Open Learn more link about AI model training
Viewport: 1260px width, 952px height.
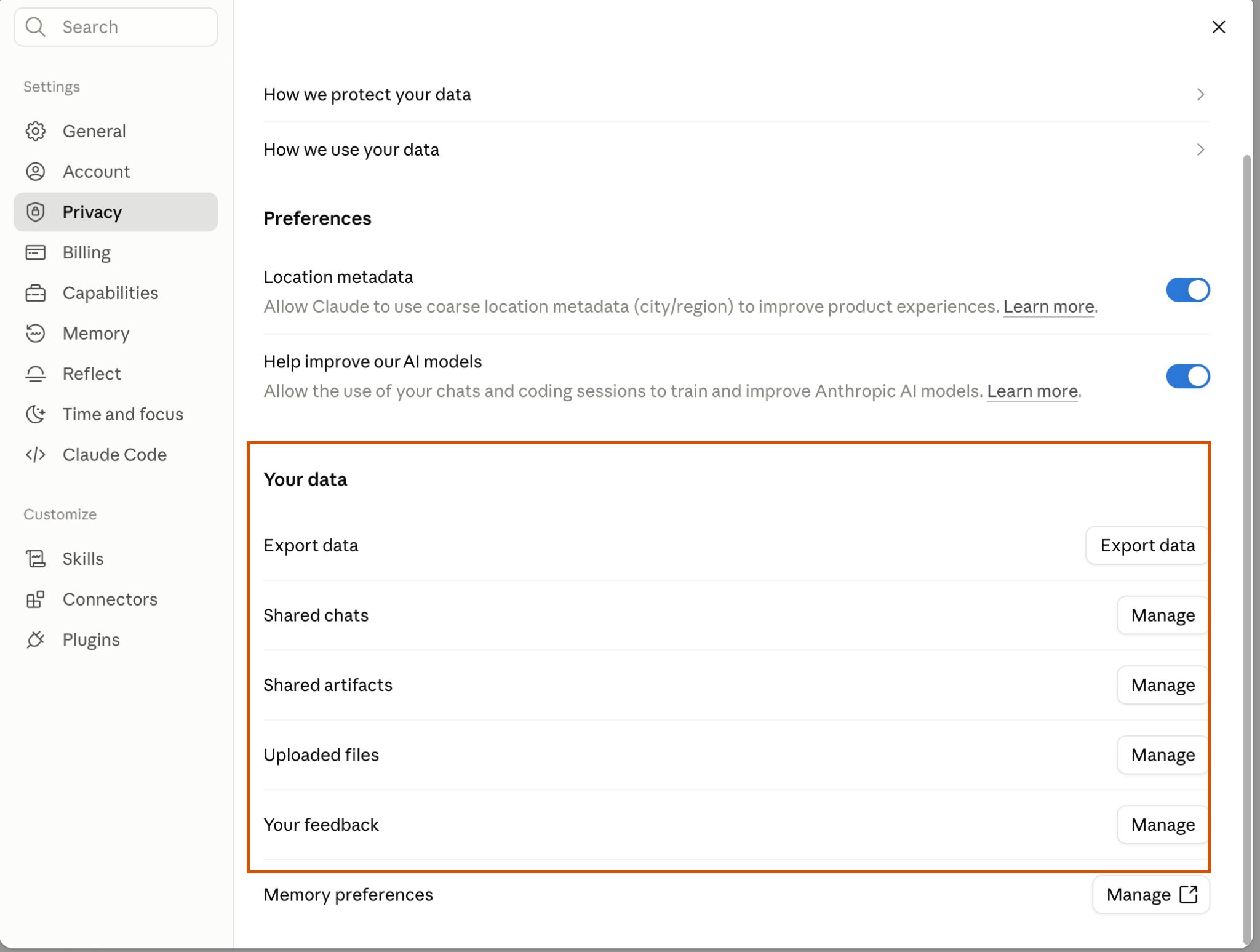(x=1032, y=391)
